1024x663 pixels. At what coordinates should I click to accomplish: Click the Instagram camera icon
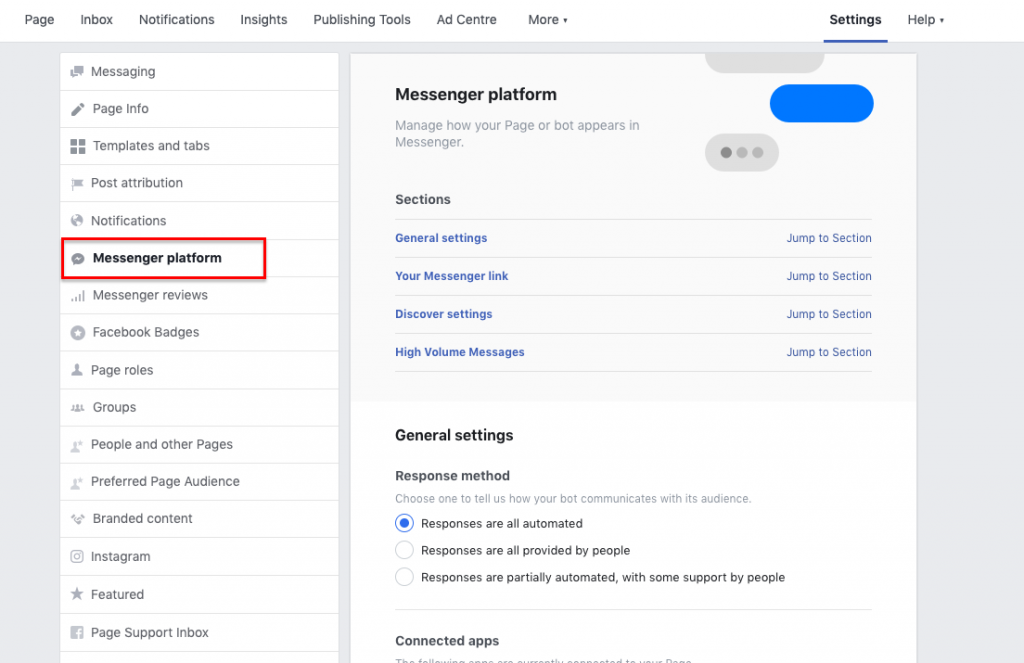[77, 557]
